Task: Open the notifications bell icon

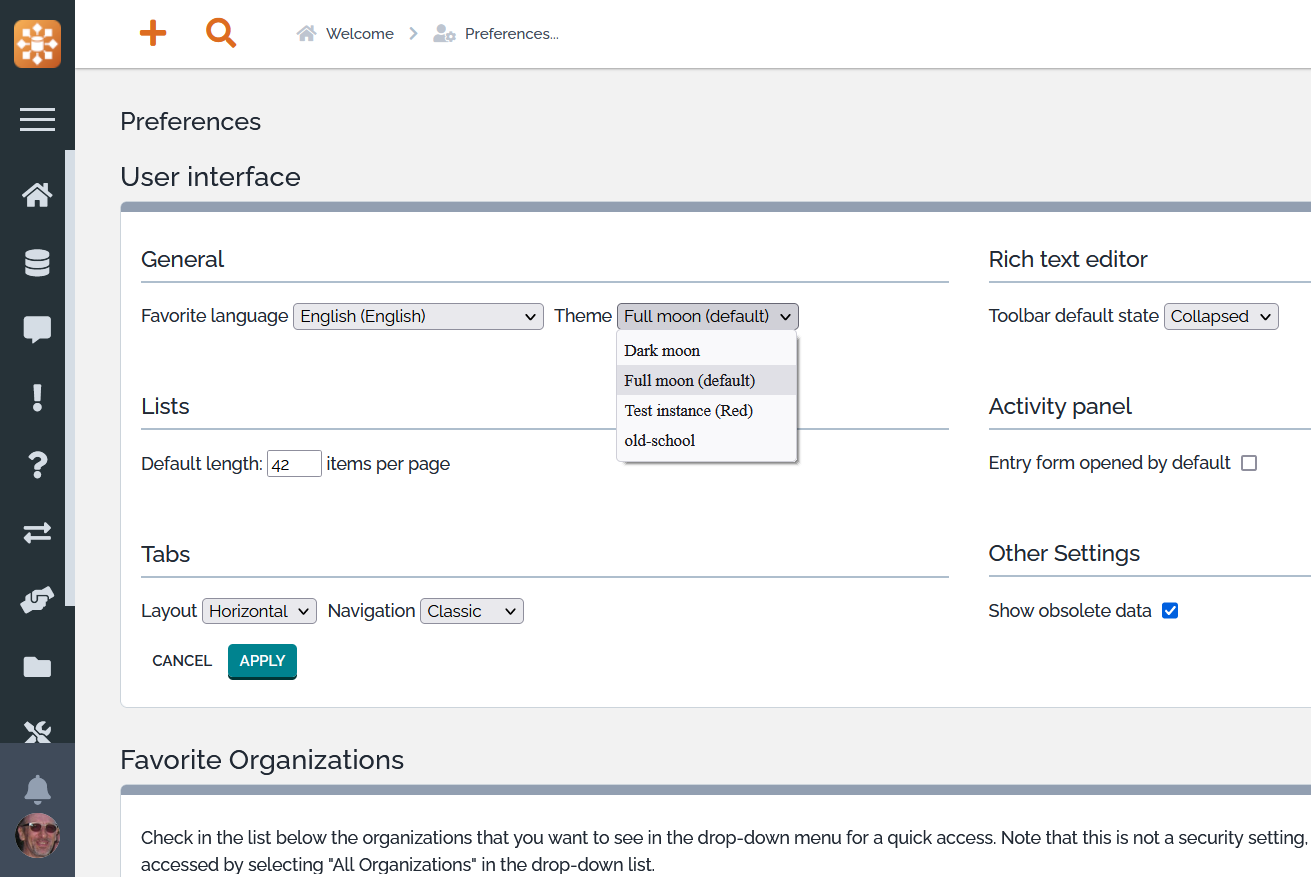Action: coord(37,789)
